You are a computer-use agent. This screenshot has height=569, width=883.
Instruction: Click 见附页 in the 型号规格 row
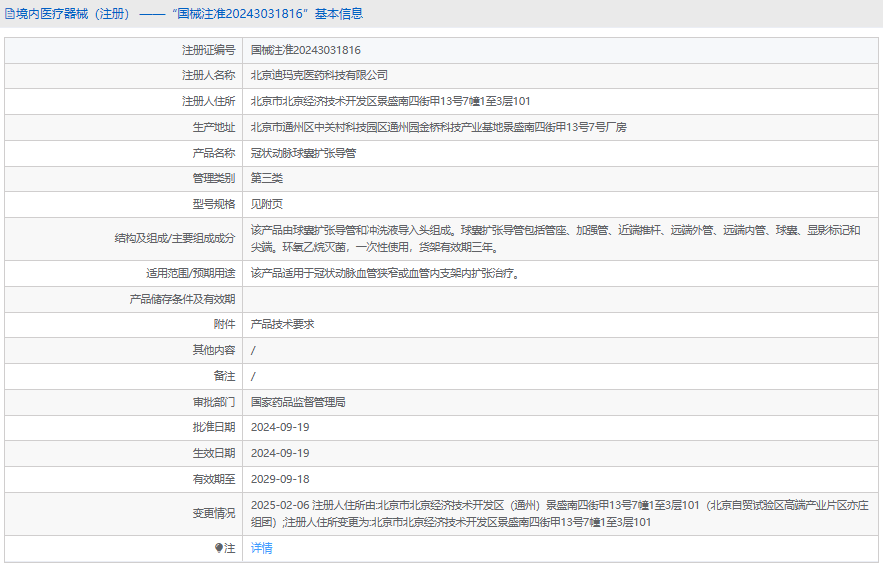pos(267,204)
